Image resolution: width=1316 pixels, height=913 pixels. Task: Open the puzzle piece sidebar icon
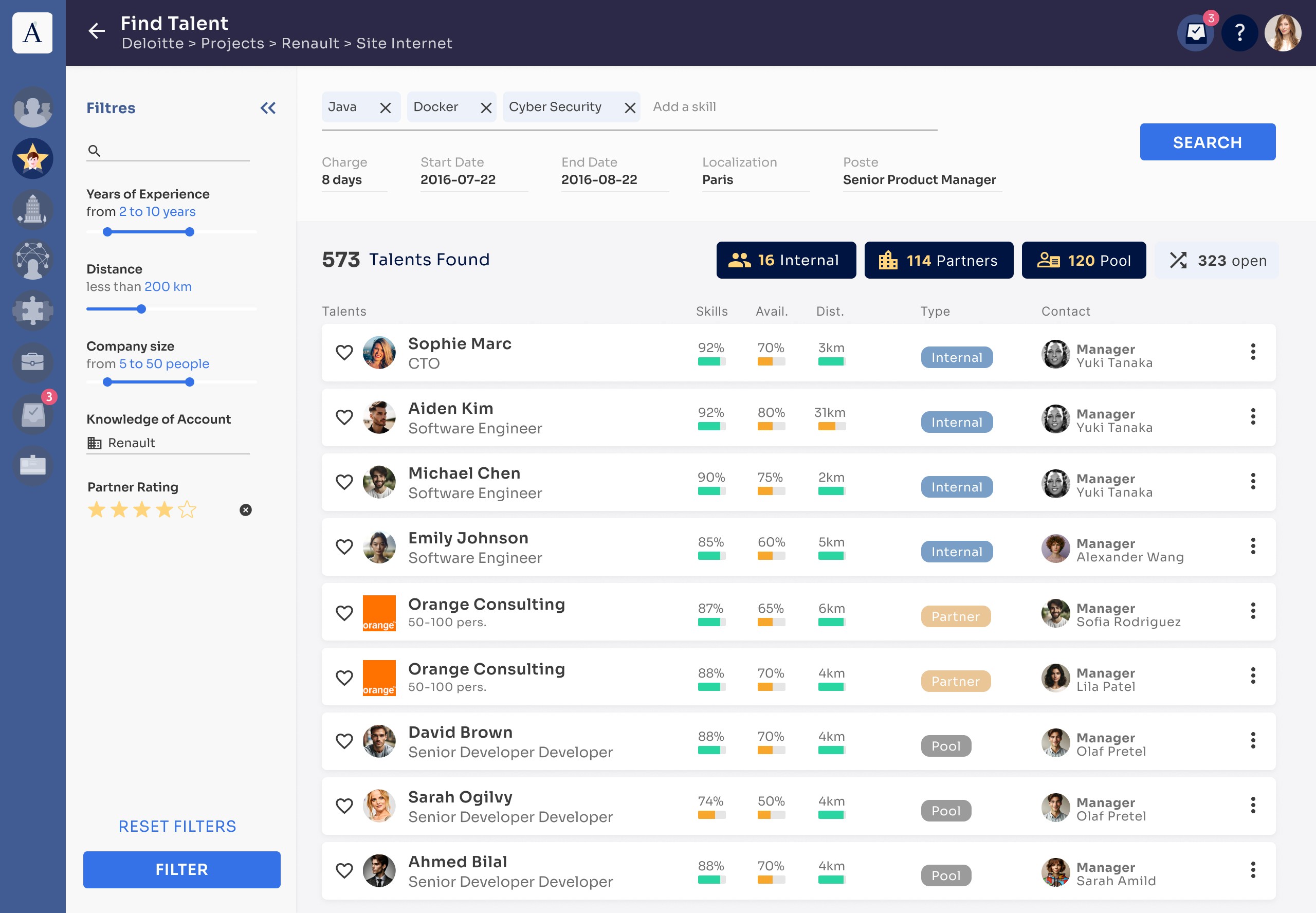pos(32,311)
